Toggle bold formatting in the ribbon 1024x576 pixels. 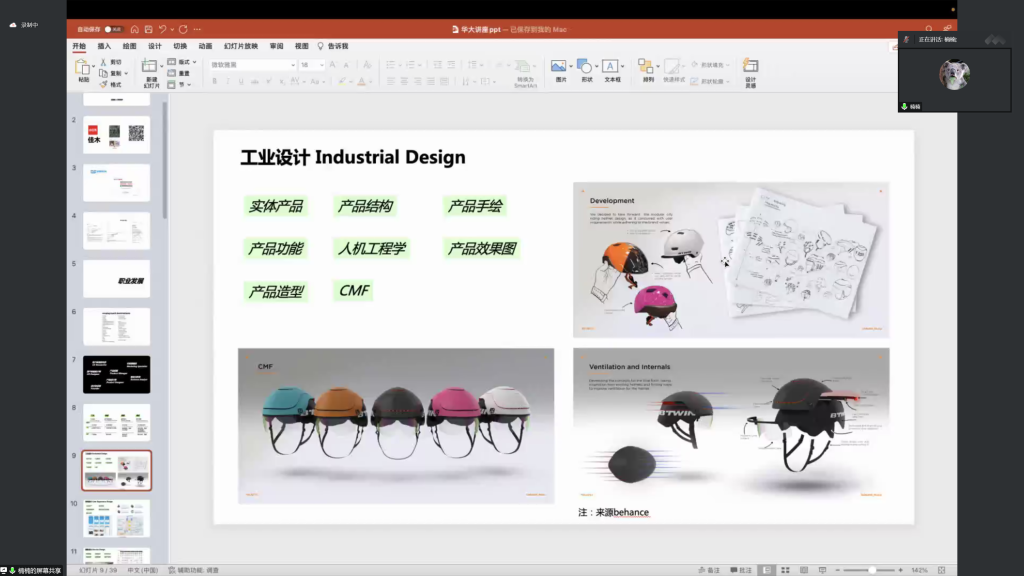[215, 81]
